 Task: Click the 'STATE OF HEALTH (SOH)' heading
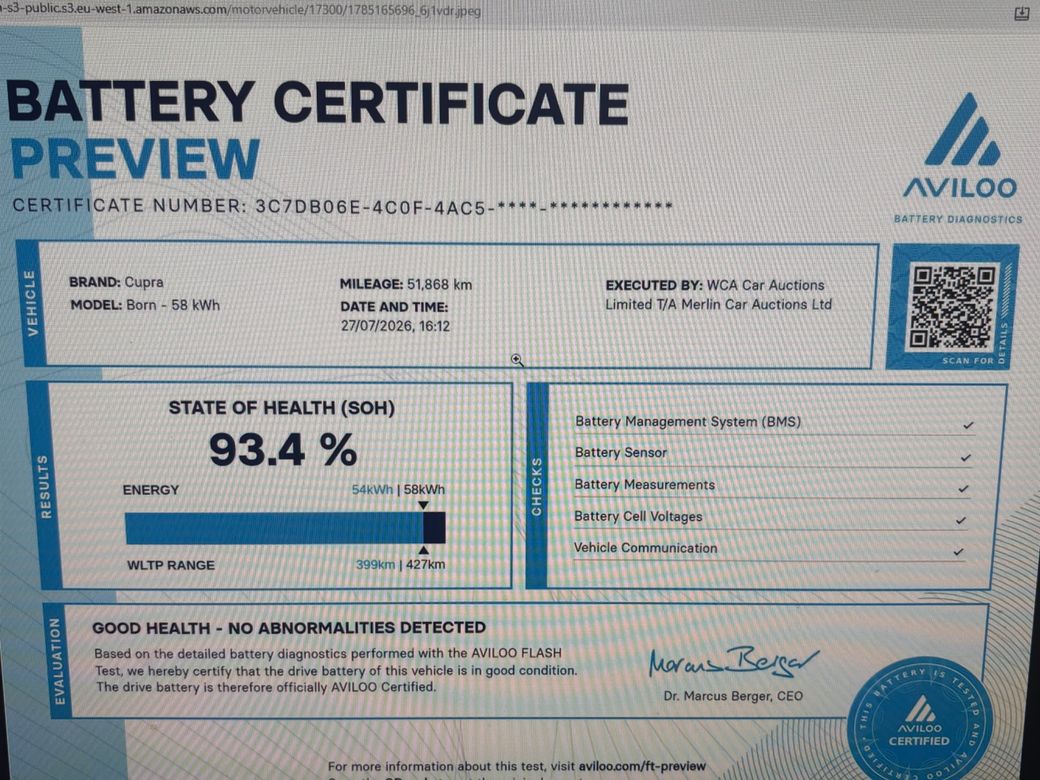point(282,407)
